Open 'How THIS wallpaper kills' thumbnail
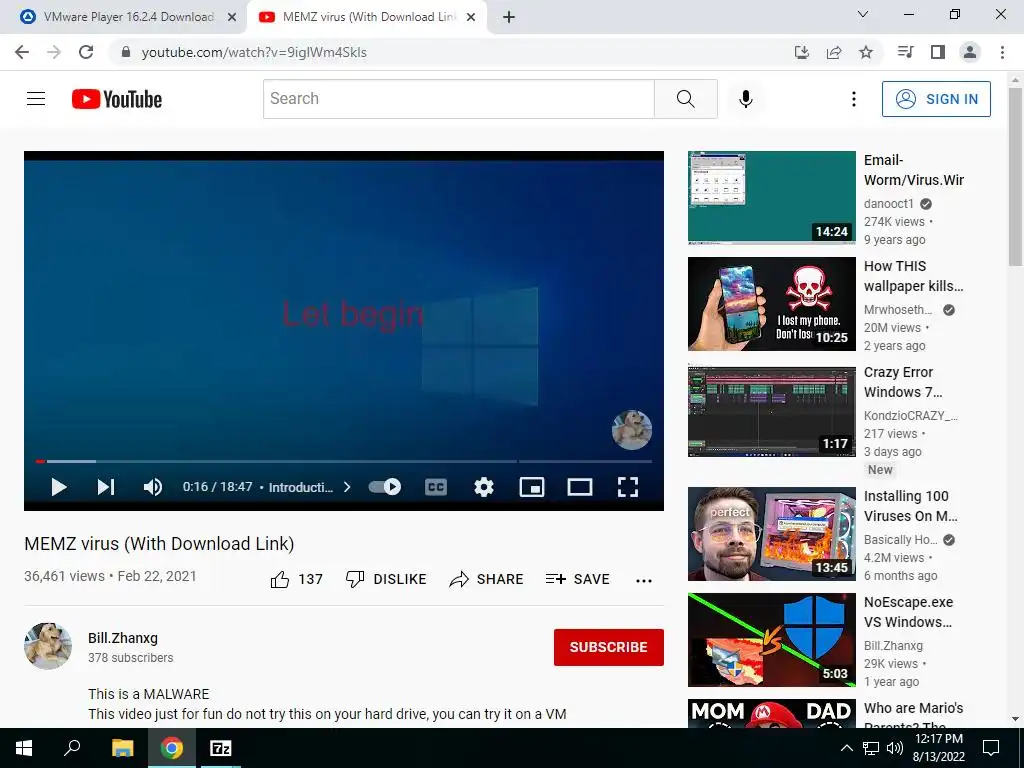The height and width of the screenshot is (768, 1024). [x=771, y=304]
